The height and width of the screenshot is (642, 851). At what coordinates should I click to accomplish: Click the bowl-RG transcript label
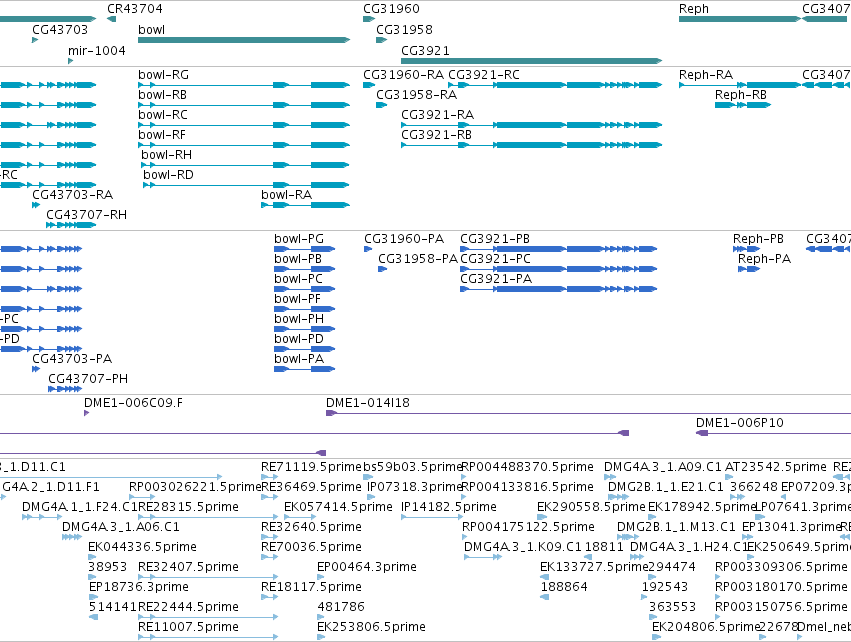[x=163, y=75]
